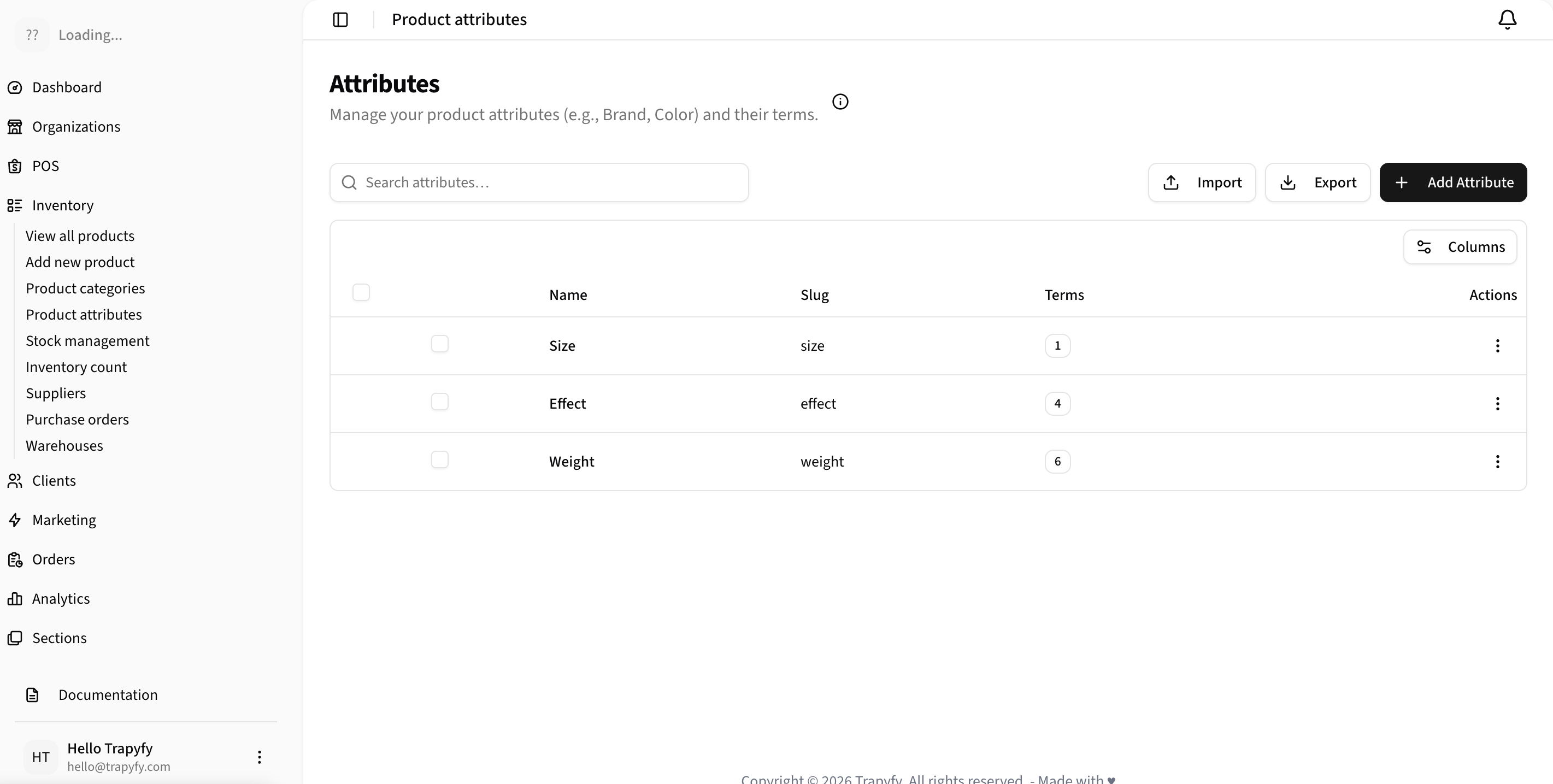Screen dimensions: 1553x784
Task: Open Inventory count
Action: tap(76, 367)
